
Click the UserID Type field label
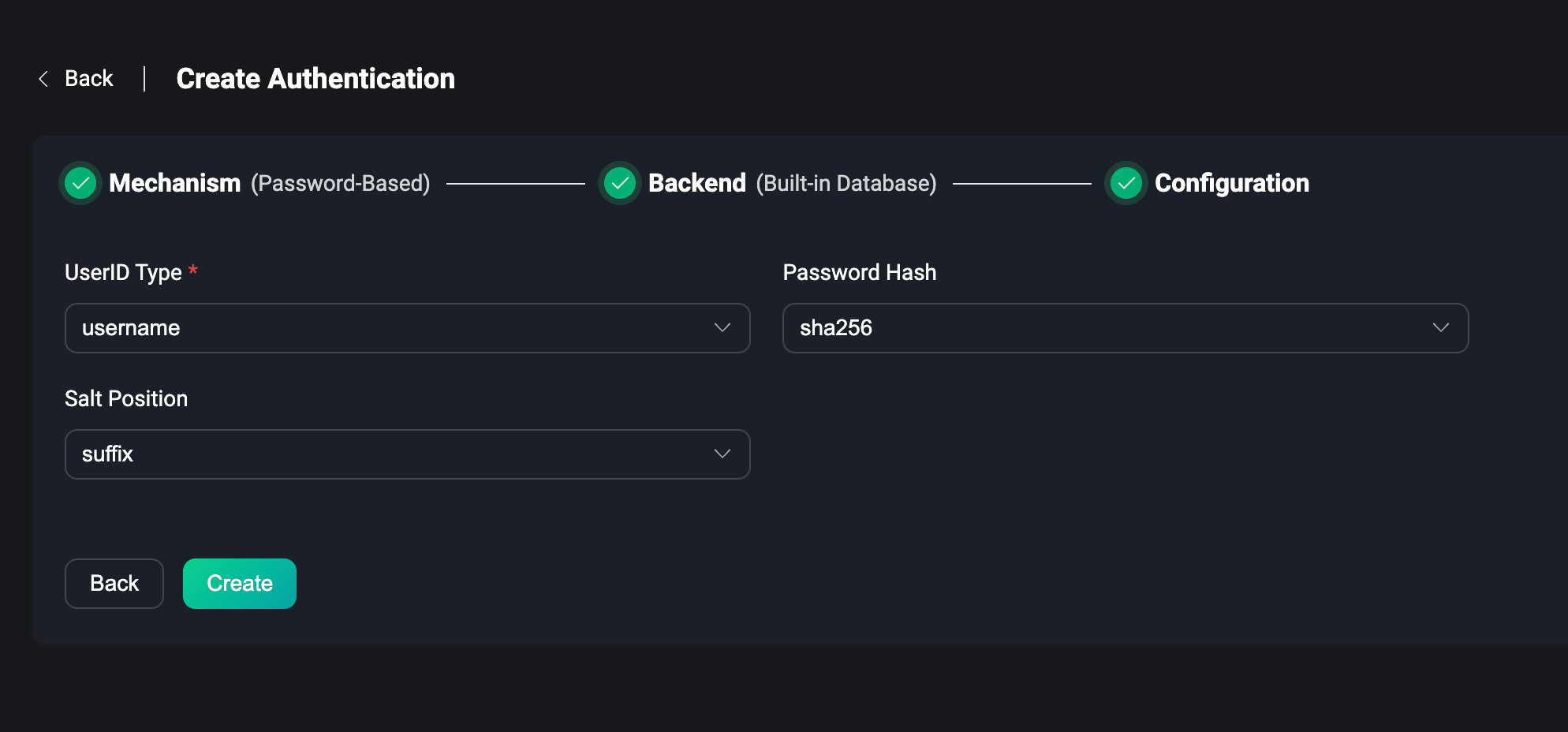(123, 273)
